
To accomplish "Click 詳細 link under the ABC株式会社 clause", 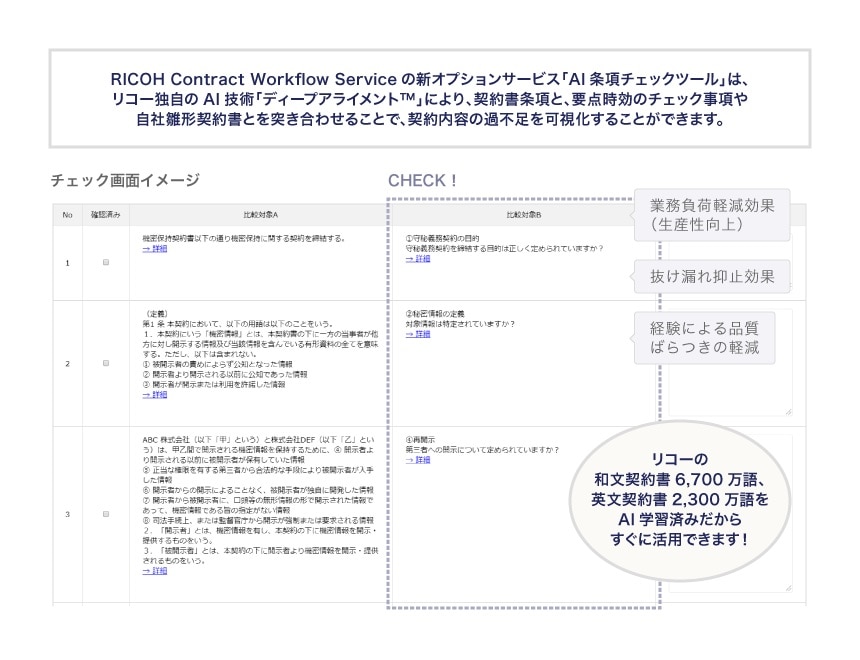I will pos(154,571).
